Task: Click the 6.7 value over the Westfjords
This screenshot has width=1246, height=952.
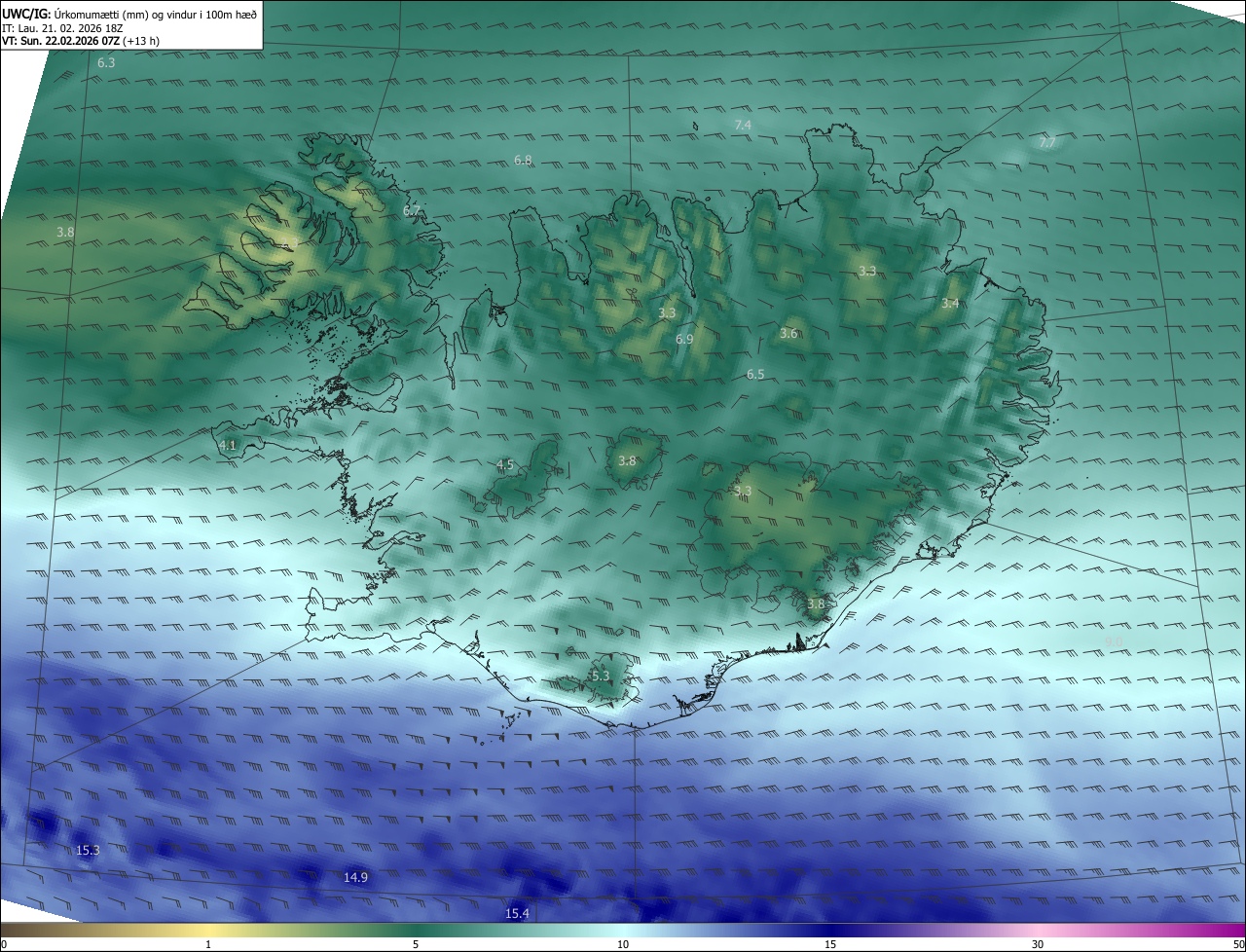Action: [412, 210]
